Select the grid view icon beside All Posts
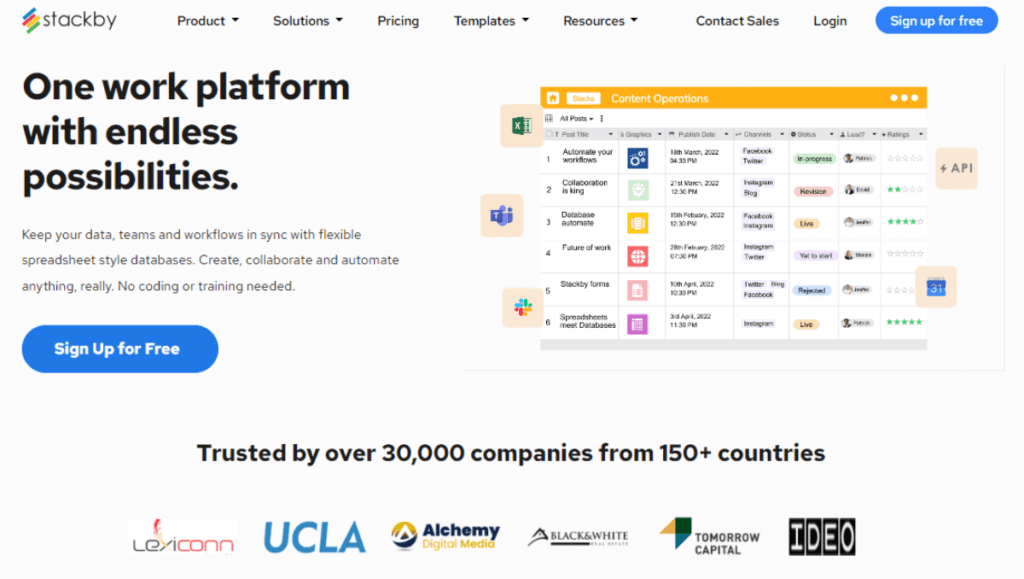Viewport: 1024px width, 579px height. (x=548, y=118)
